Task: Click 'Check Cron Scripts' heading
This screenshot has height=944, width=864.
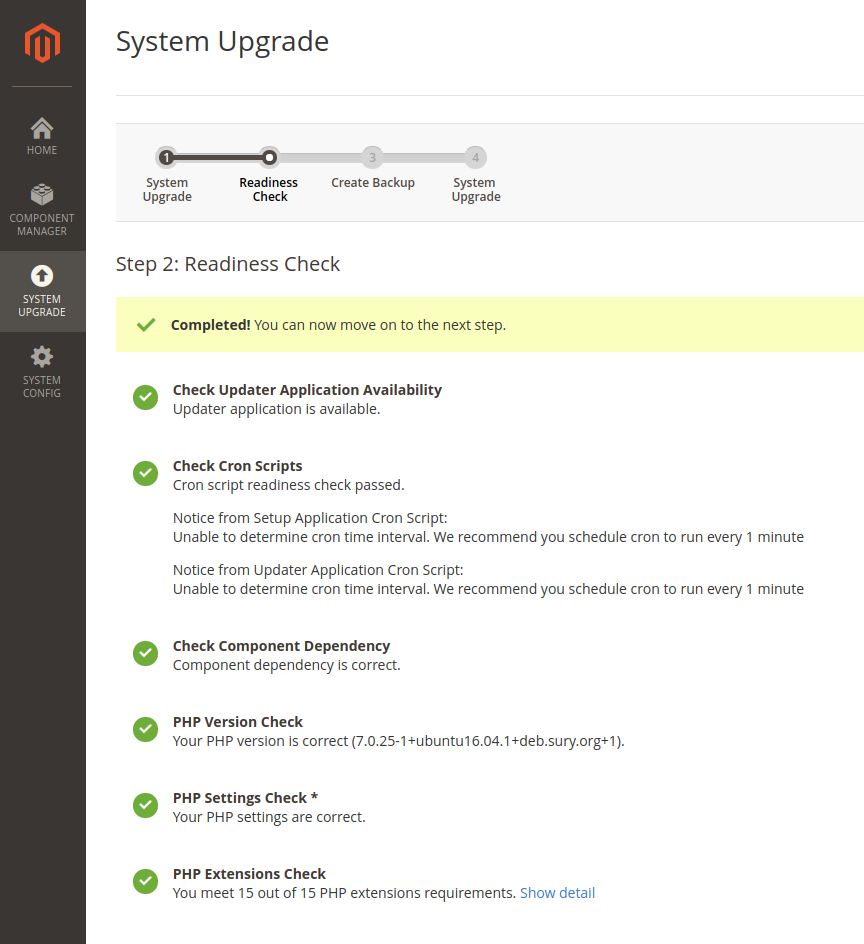Action: coord(237,466)
